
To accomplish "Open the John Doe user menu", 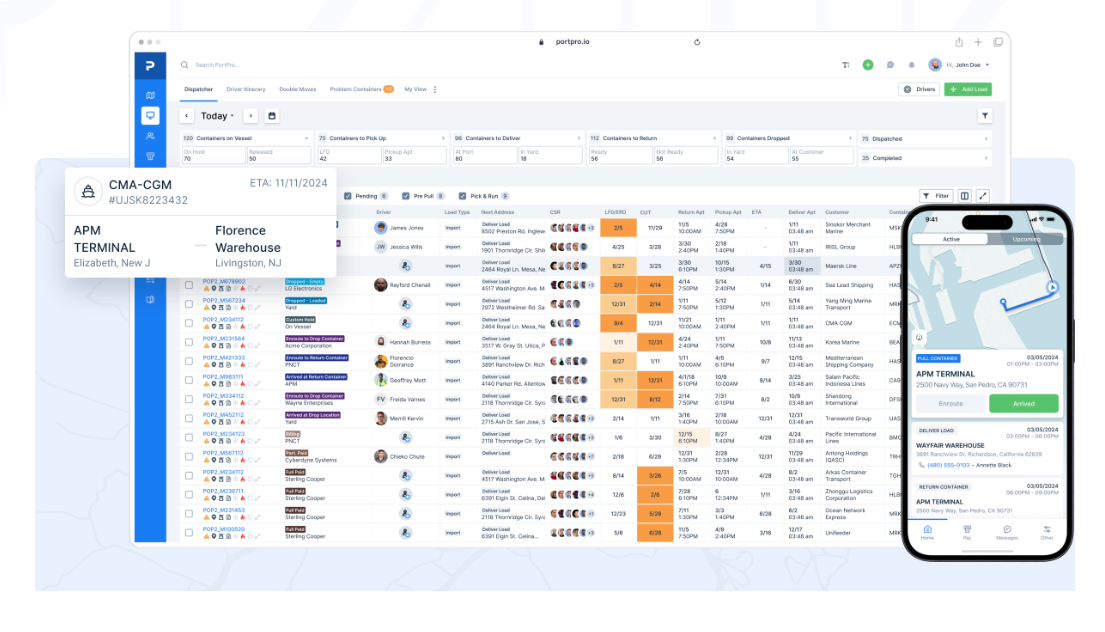I will [962, 65].
